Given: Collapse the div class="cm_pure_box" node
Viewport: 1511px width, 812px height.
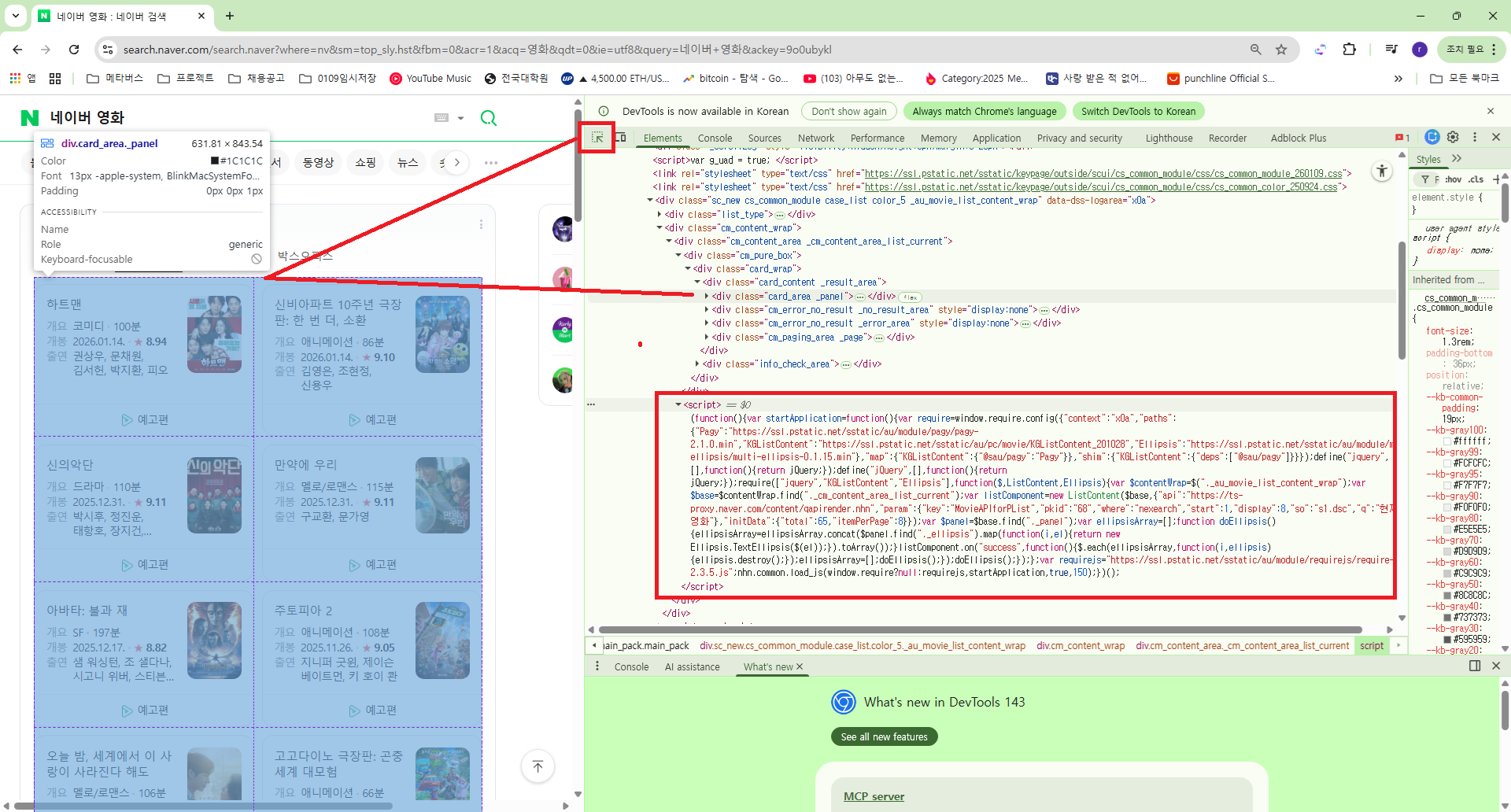Looking at the screenshot, I should point(678,256).
